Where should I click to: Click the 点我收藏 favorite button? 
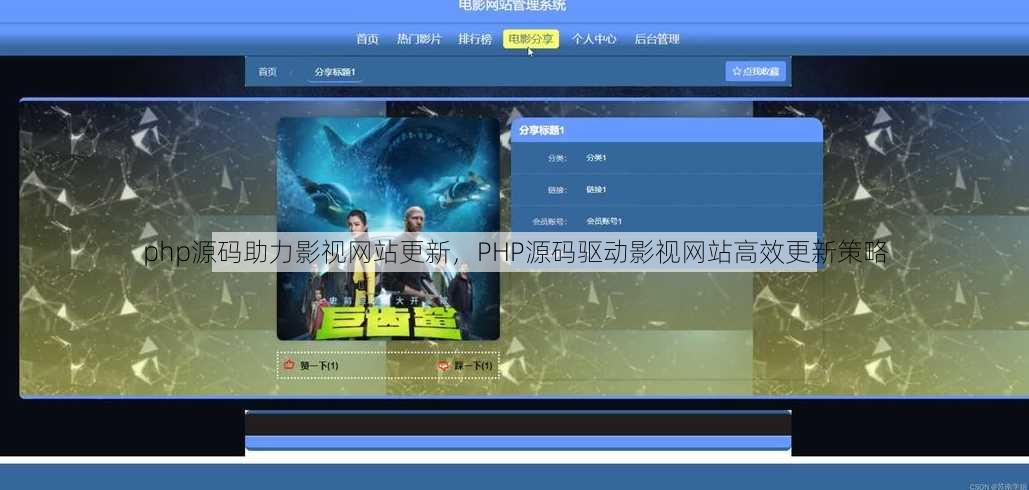(x=755, y=71)
